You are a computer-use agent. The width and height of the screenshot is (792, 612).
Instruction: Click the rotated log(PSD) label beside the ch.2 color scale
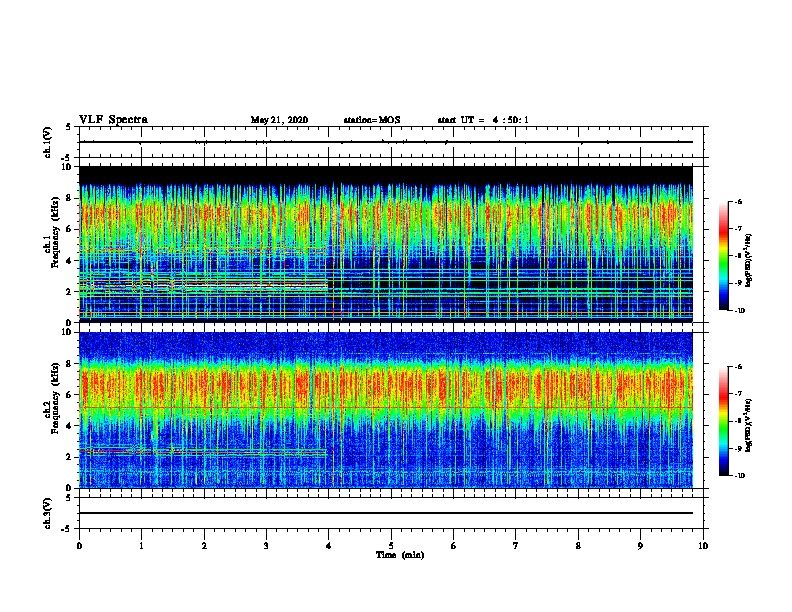(749, 425)
